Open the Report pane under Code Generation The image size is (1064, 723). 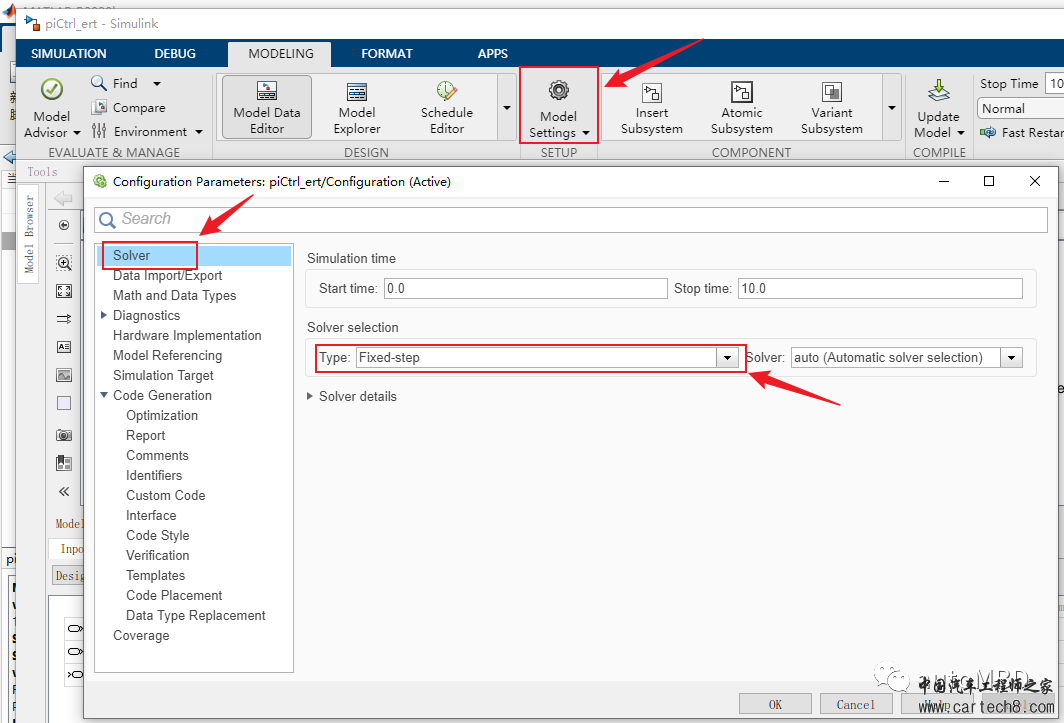point(146,435)
